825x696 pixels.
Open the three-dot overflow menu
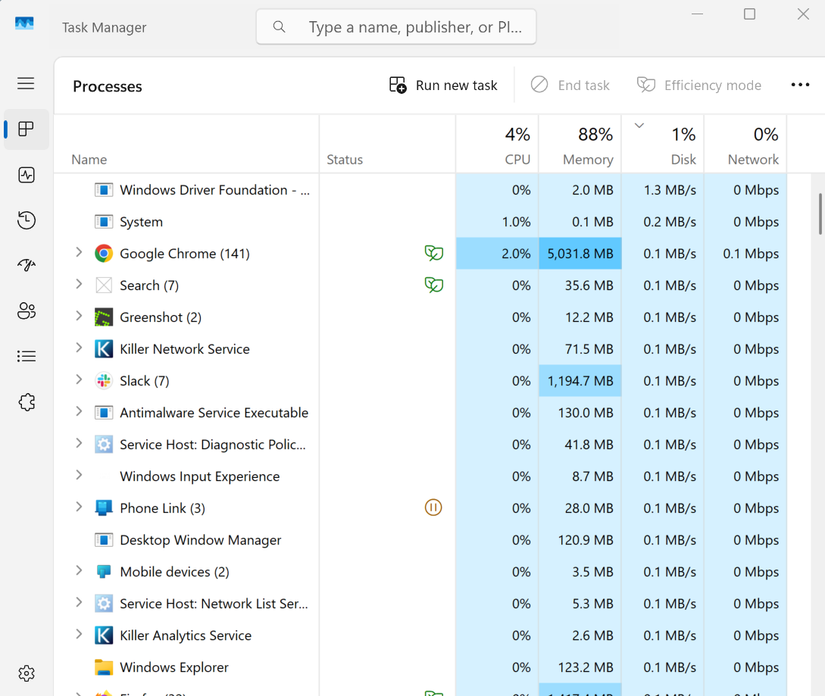tap(800, 85)
